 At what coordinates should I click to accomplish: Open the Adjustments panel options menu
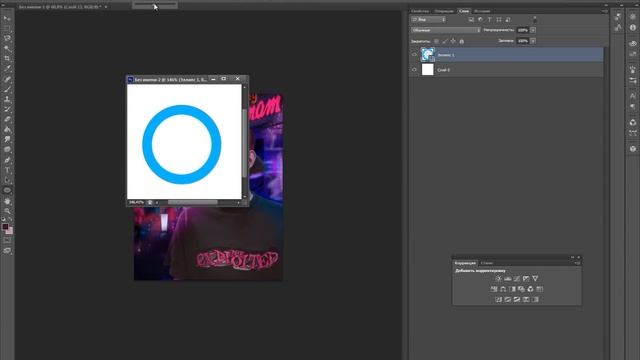(577, 263)
